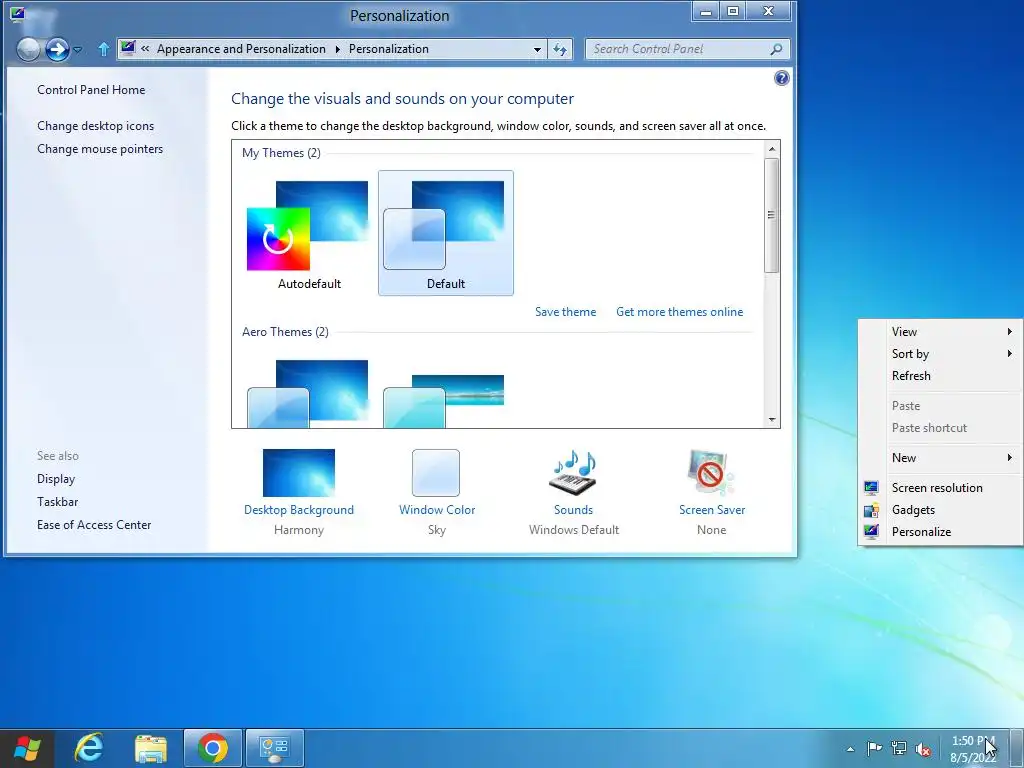Click the Control Panel taskbar button
The width and height of the screenshot is (1024, 768).
275,748
